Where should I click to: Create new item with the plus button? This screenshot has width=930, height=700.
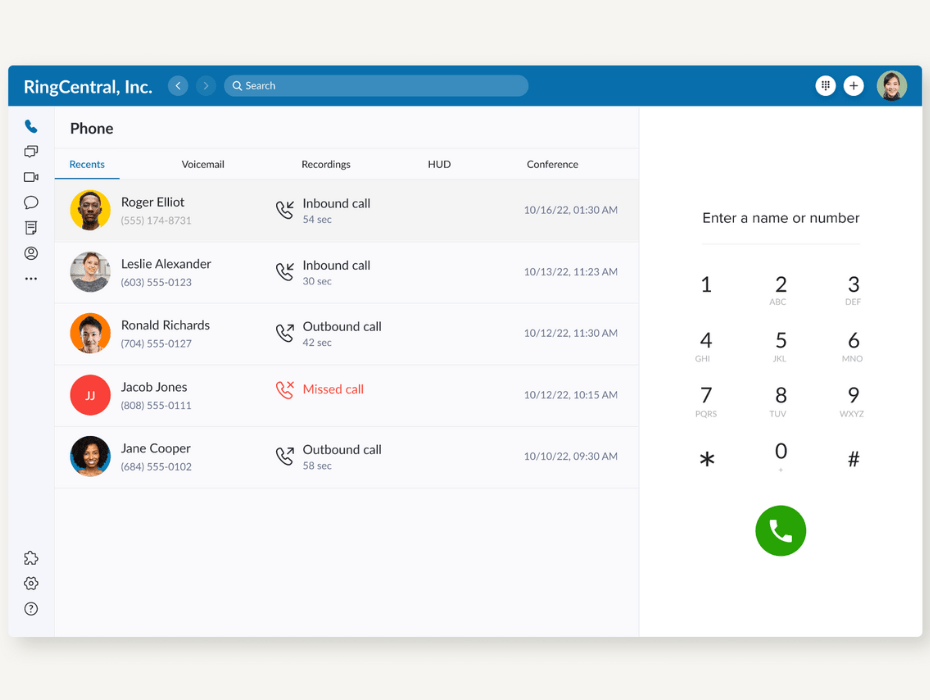coord(853,85)
